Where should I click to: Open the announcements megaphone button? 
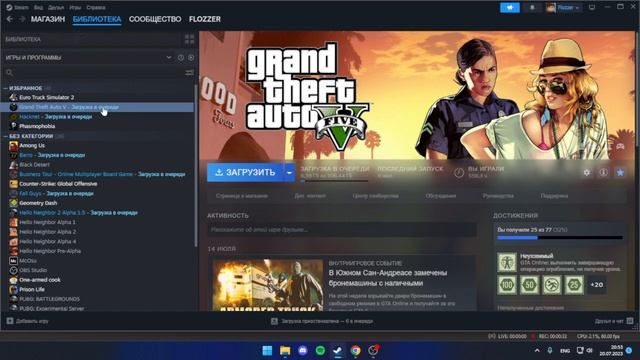510,7
